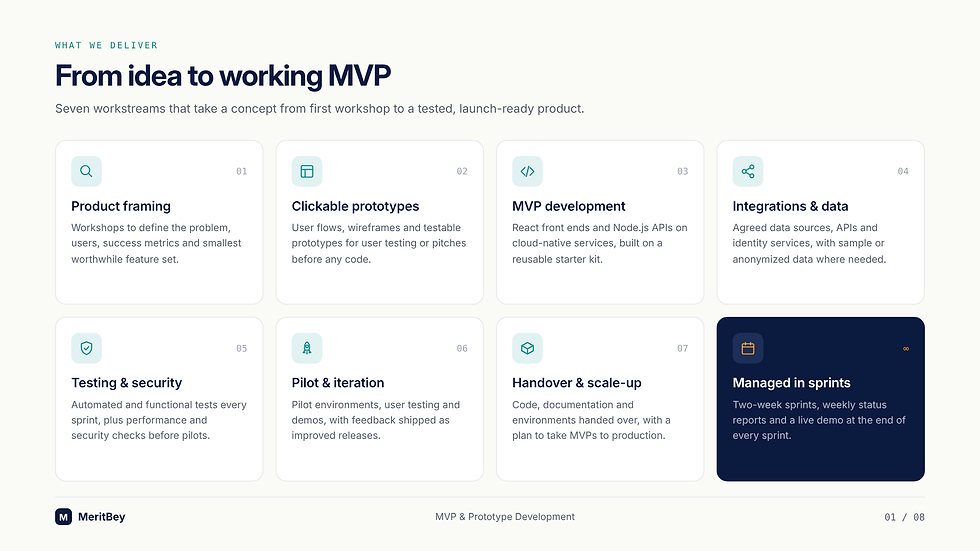Select the Product framing heading
Image resolution: width=980 pixels, height=551 pixels.
pos(121,206)
